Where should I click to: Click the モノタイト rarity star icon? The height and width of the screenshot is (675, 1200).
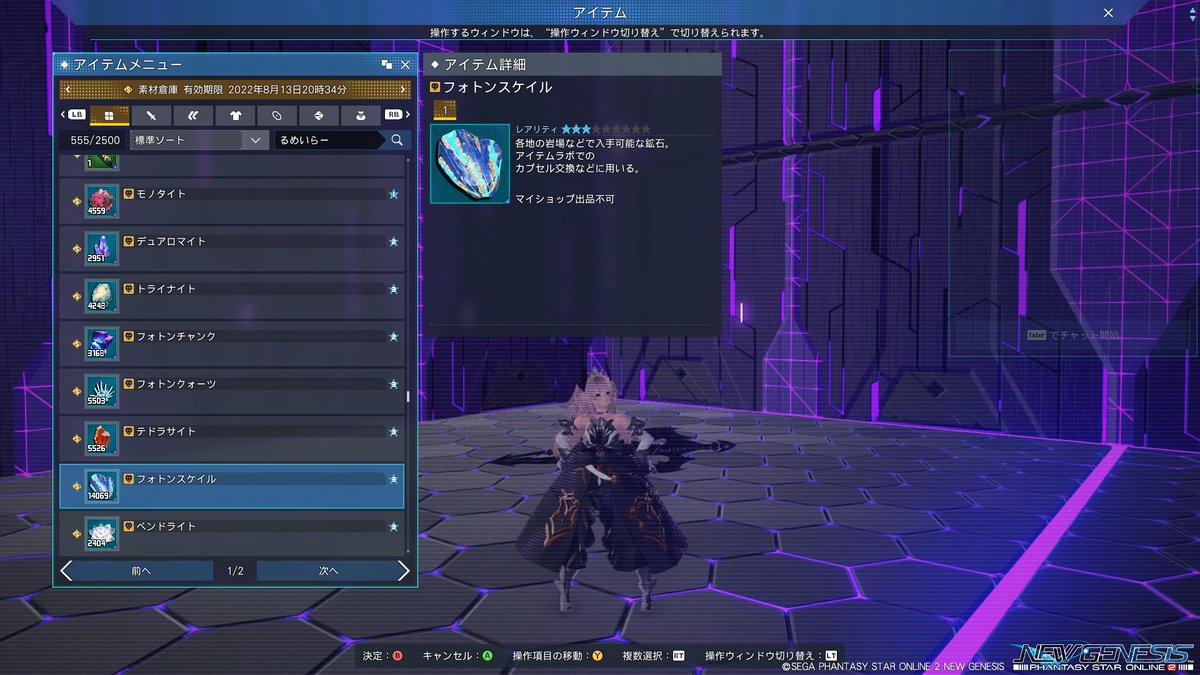point(394,194)
